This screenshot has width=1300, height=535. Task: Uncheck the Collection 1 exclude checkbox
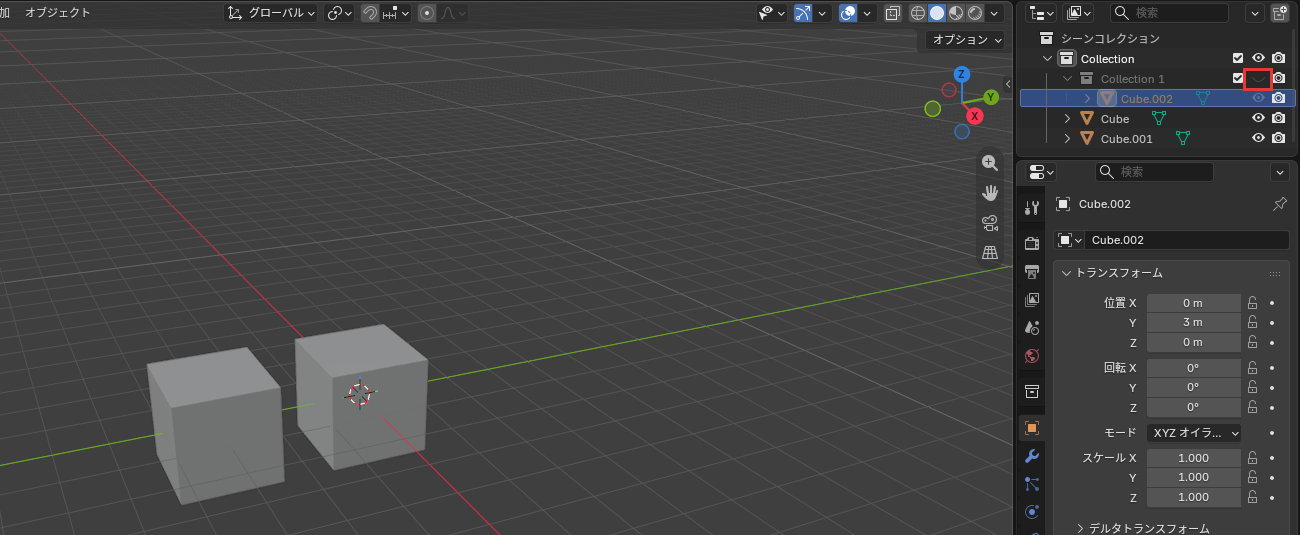click(x=1238, y=78)
